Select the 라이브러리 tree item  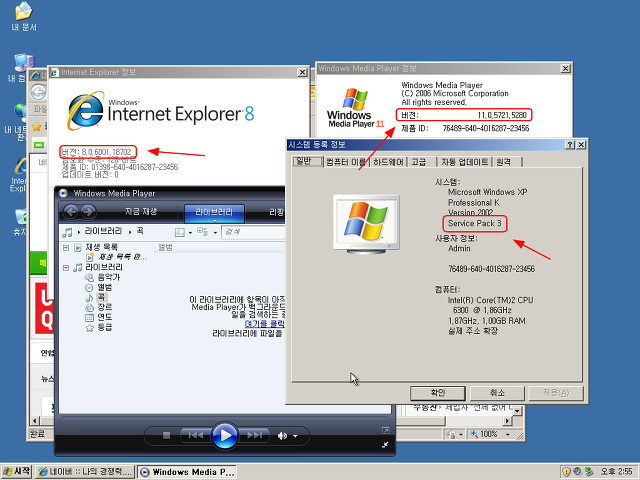pos(104,267)
